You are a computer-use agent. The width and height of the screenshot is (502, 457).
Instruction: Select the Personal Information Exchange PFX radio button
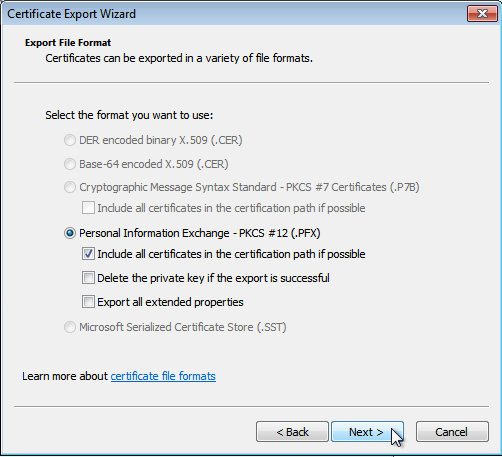coord(70,233)
